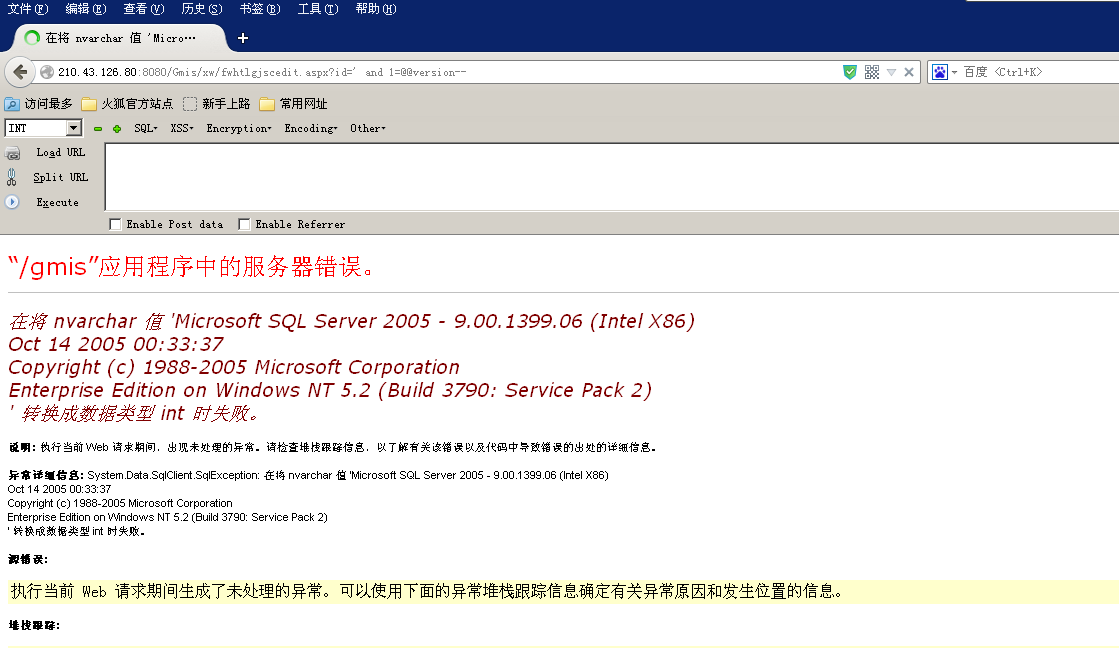Expand the Encoding dropdown menu

tap(310, 128)
